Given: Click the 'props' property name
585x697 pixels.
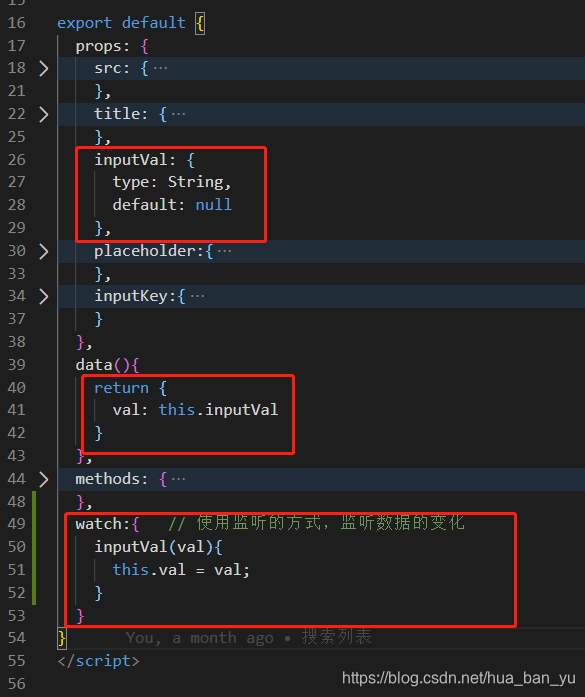Looking at the screenshot, I should tap(98, 47).
